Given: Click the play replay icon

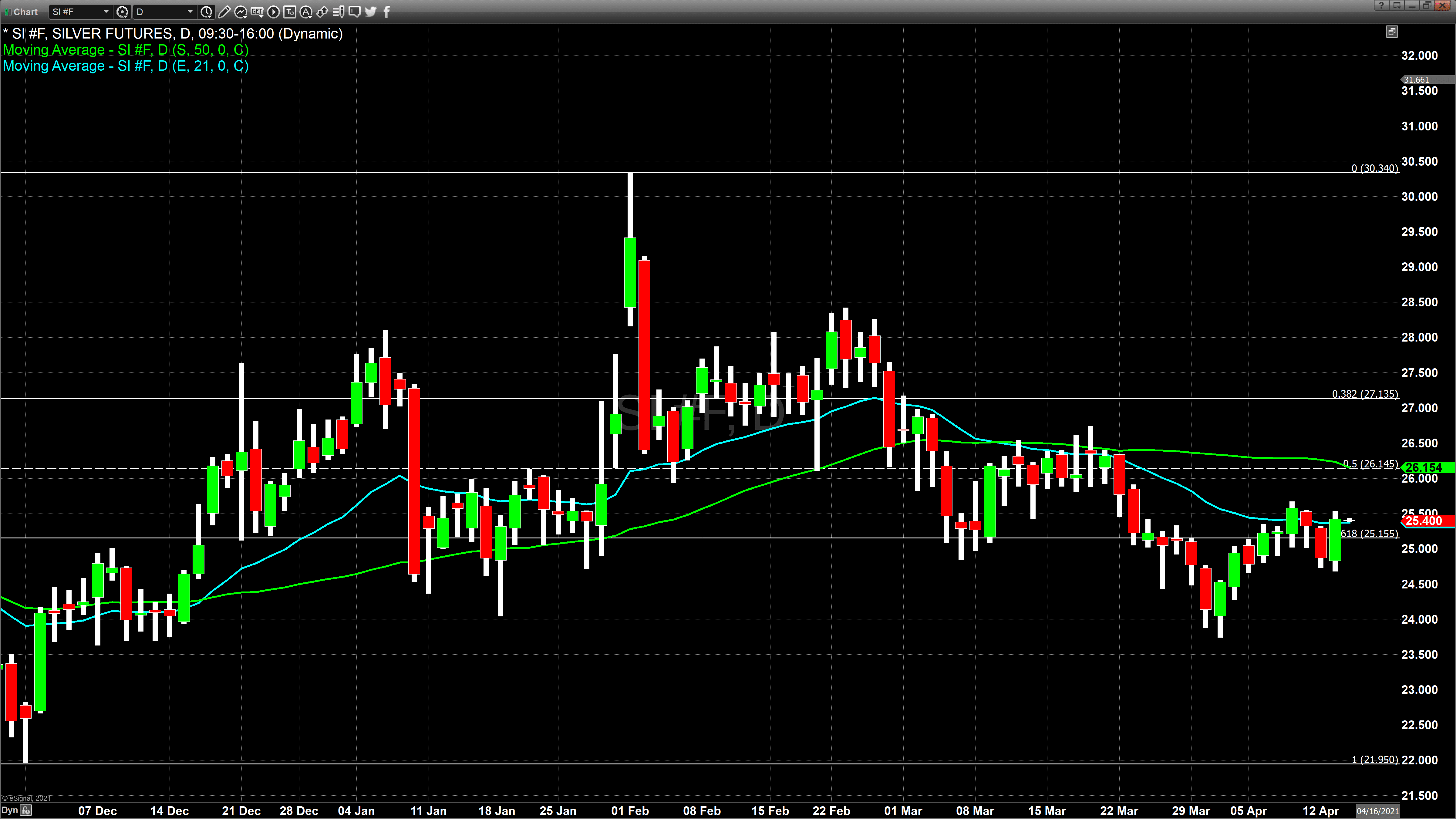Looking at the screenshot, I should (x=273, y=11).
